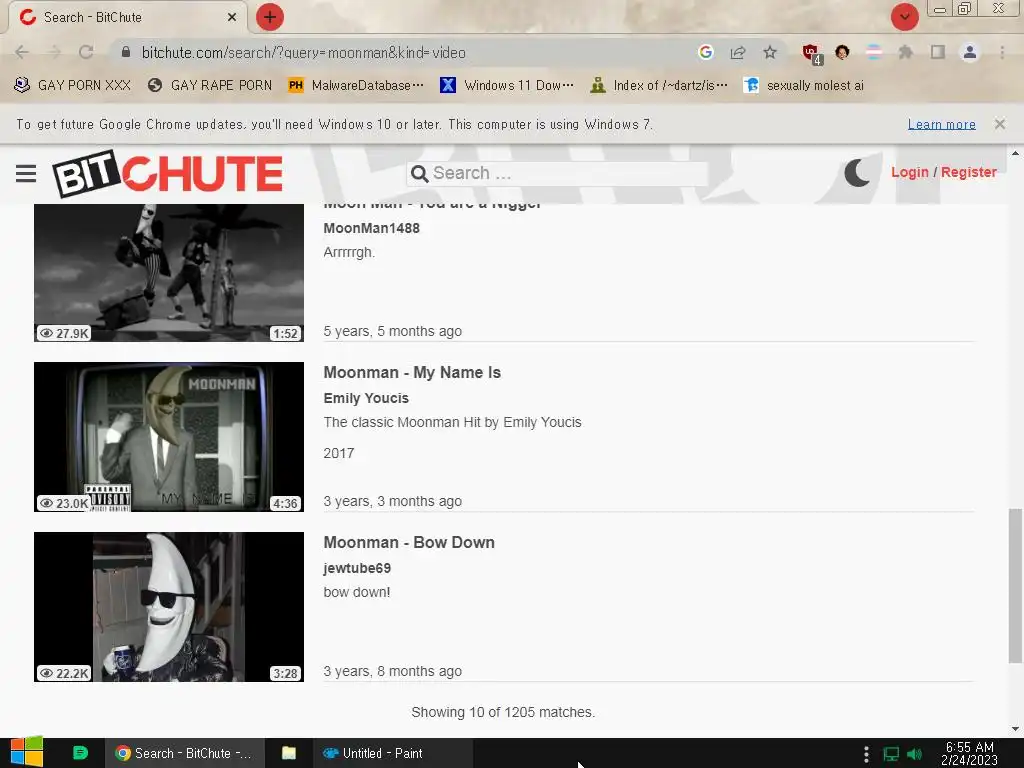Open the pastel striped extension icon
Image resolution: width=1024 pixels, height=768 pixels.
pos(874,52)
